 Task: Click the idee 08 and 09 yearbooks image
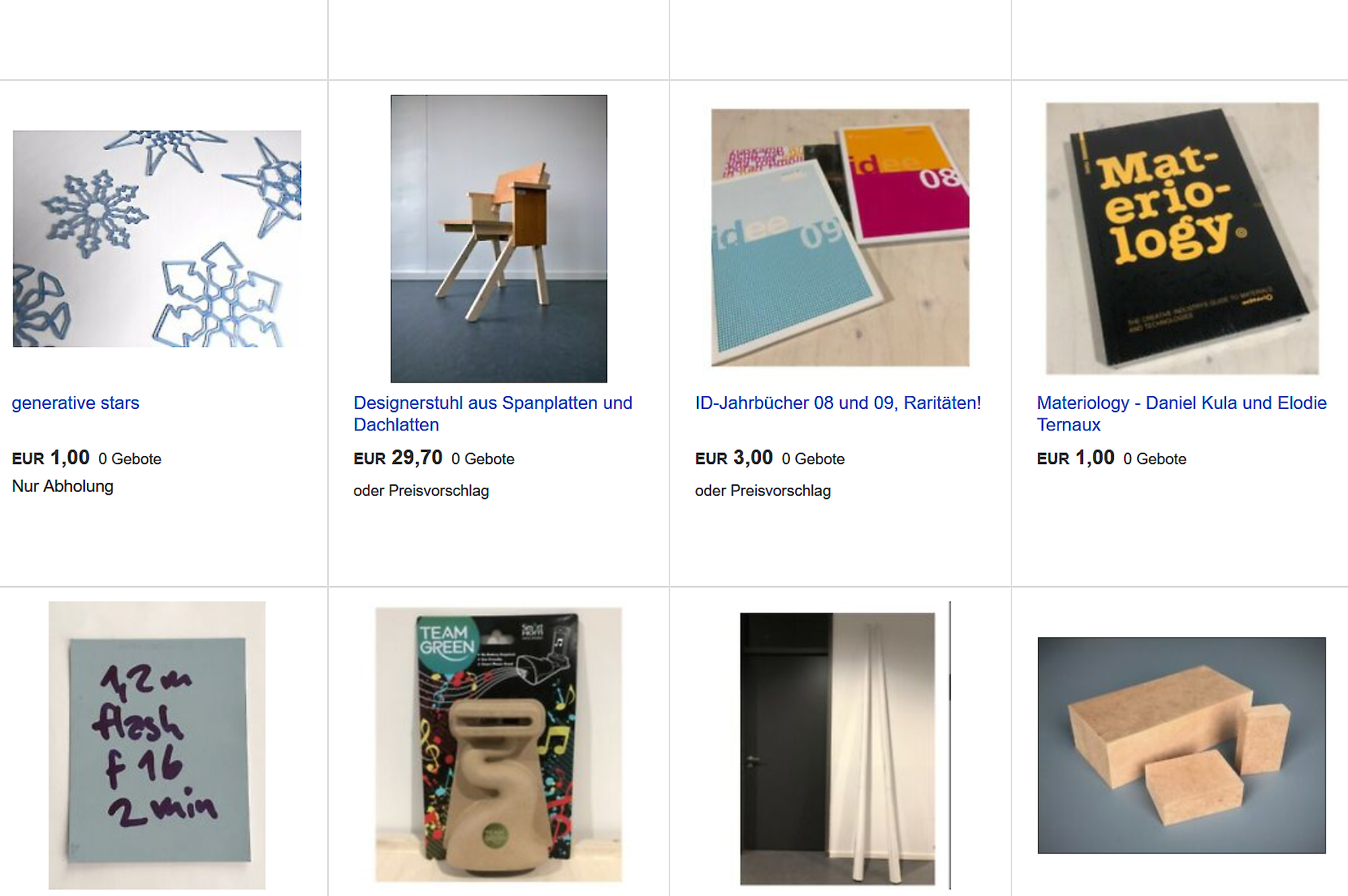840,238
